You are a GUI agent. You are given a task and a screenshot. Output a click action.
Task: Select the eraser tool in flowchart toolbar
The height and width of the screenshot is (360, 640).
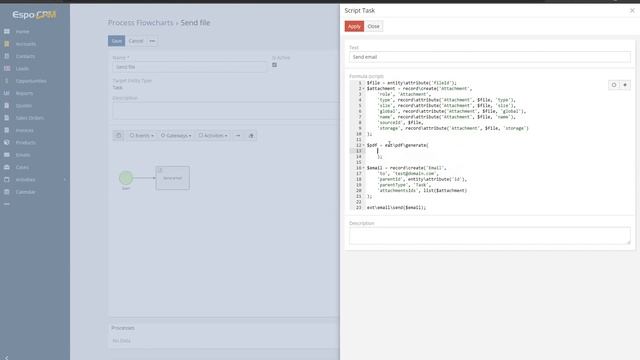pyautogui.click(x=251, y=135)
